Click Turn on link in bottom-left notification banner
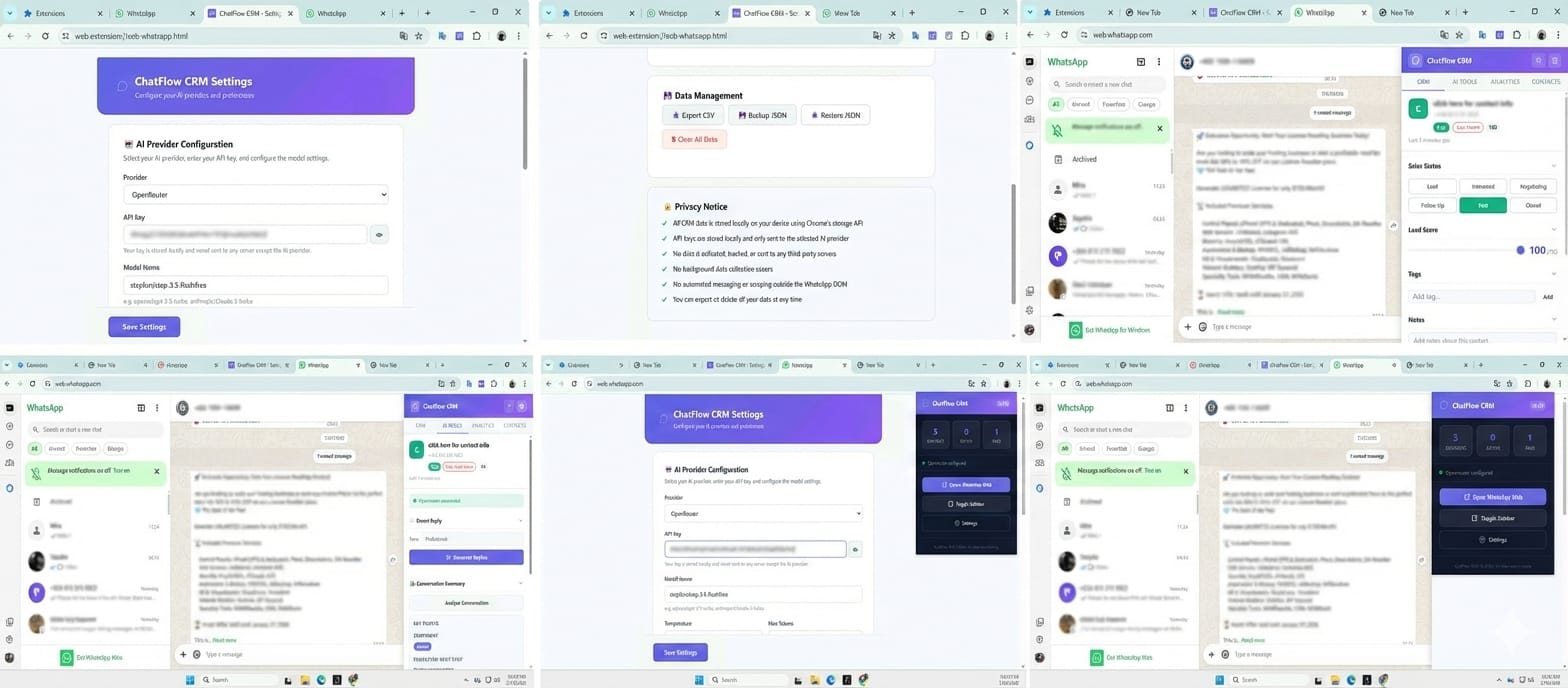This screenshot has width=1568, height=688. point(121,470)
